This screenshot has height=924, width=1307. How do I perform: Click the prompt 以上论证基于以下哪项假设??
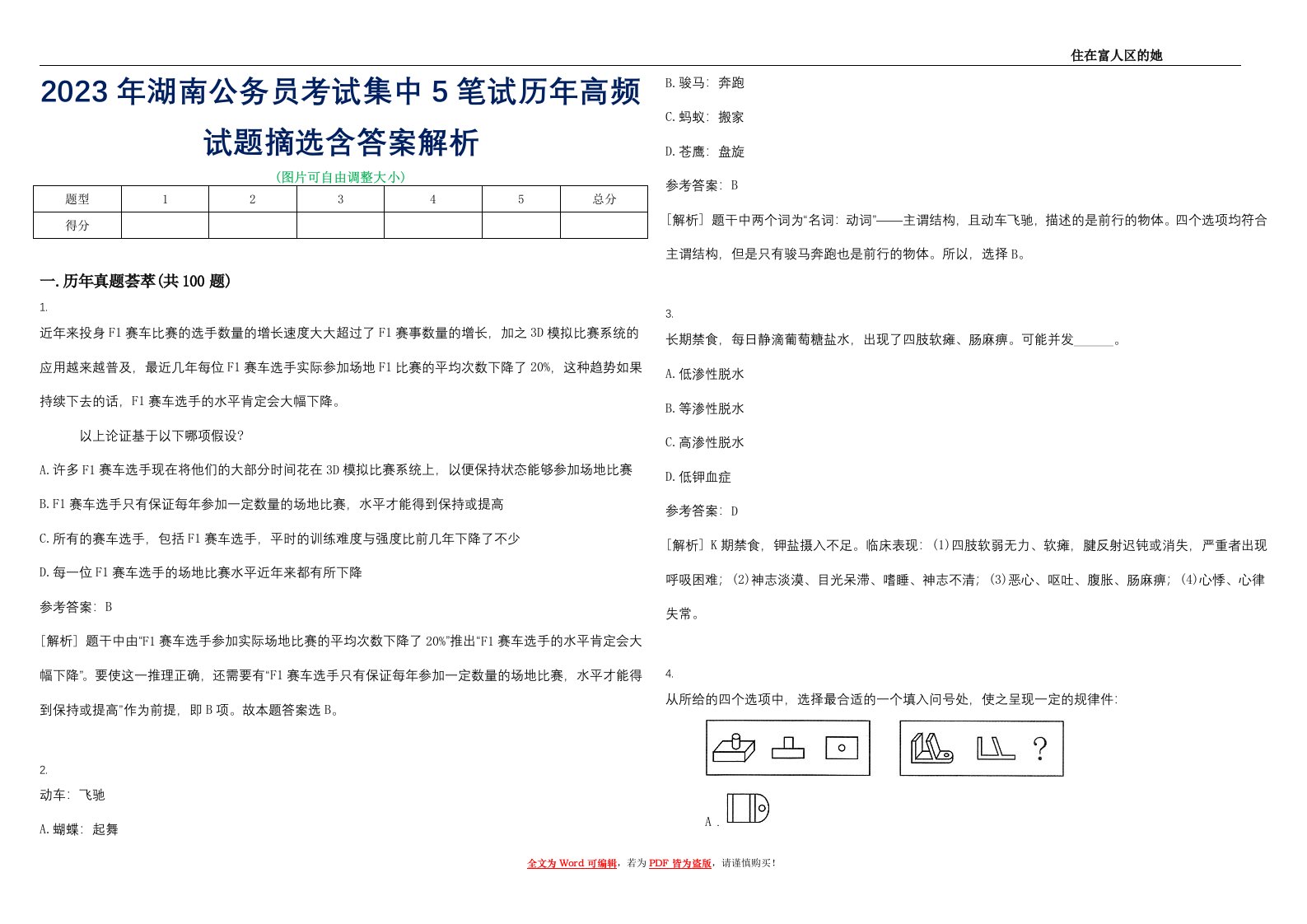pyautogui.click(x=161, y=436)
